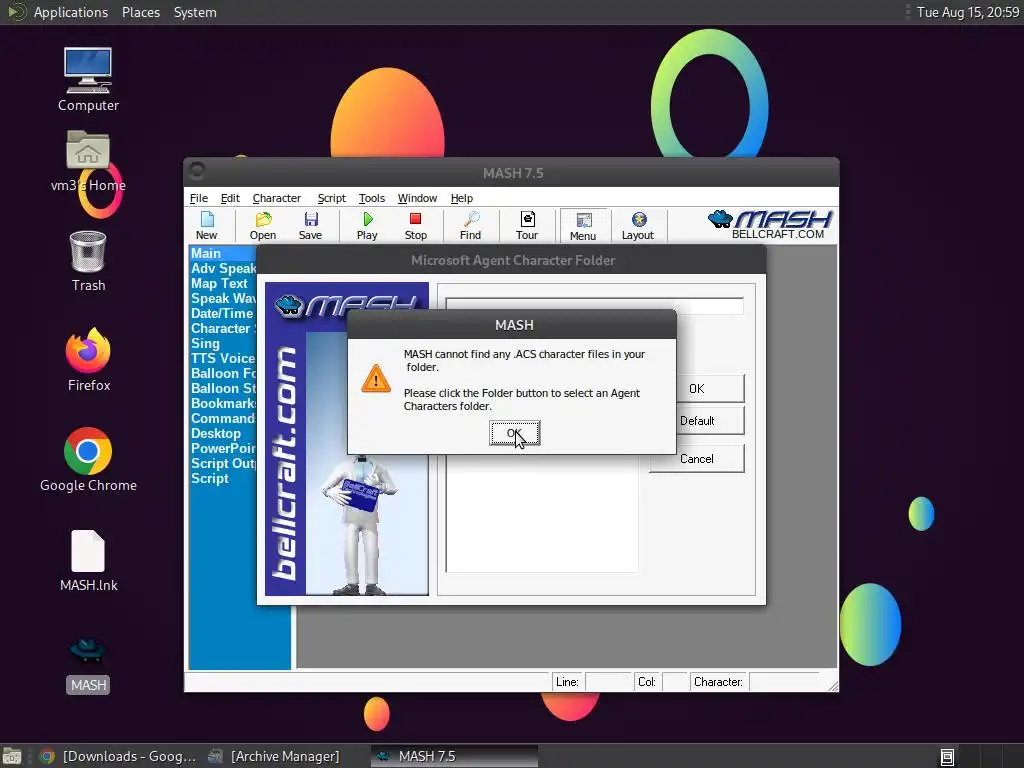1024x768 pixels.
Task: Click the show desktop icon in taskbar
Action: 12,756
